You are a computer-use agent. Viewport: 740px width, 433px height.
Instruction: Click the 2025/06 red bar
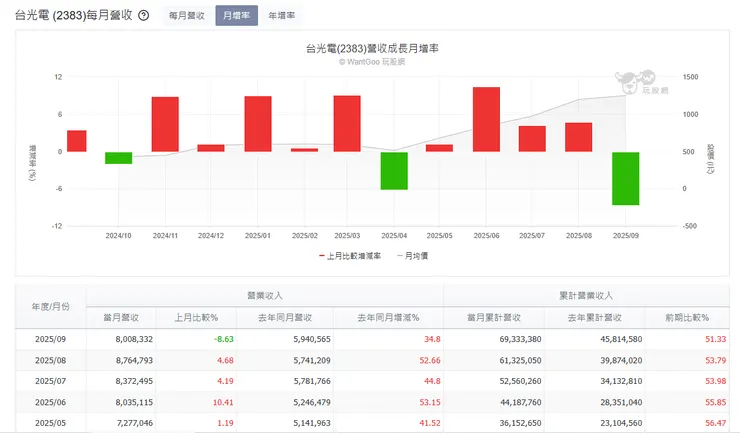486,119
